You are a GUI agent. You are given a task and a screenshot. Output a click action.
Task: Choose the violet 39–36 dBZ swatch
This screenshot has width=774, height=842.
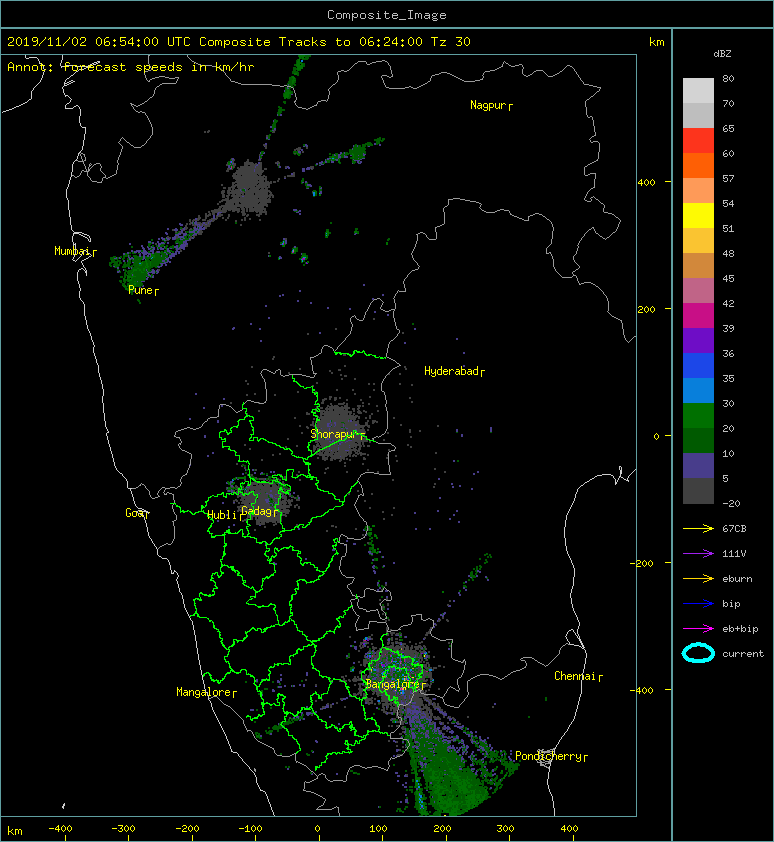[698, 340]
